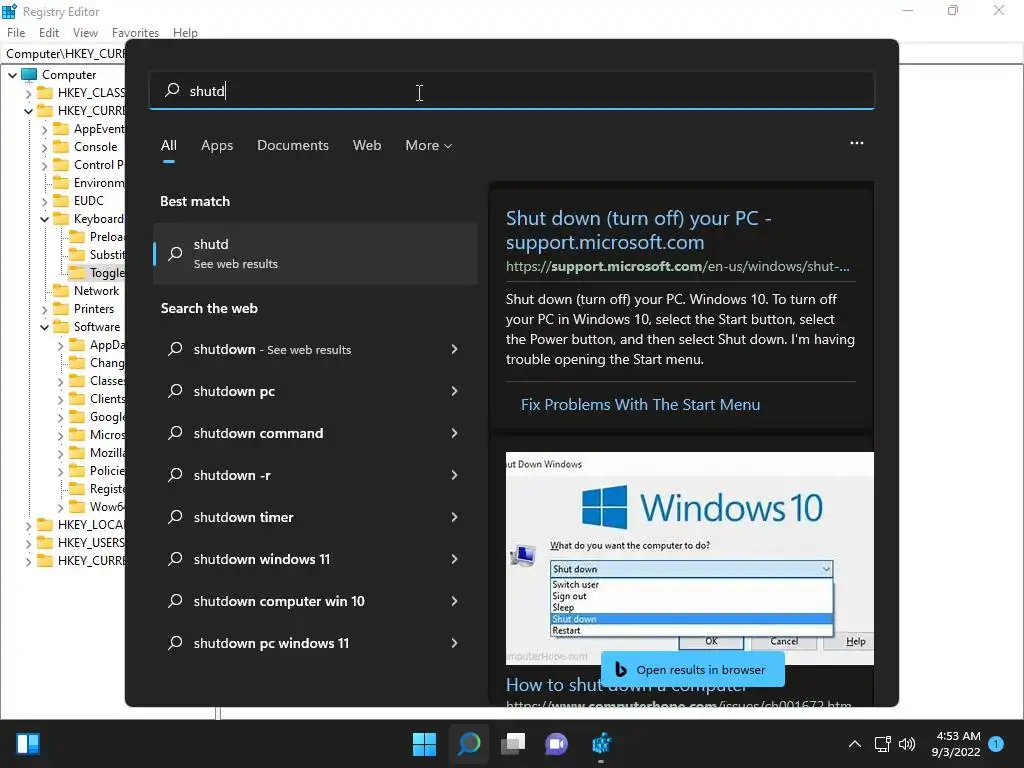Image resolution: width=1024 pixels, height=768 pixels.
Task: Click the three-dot options in search panel
Action: coord(857,143)
